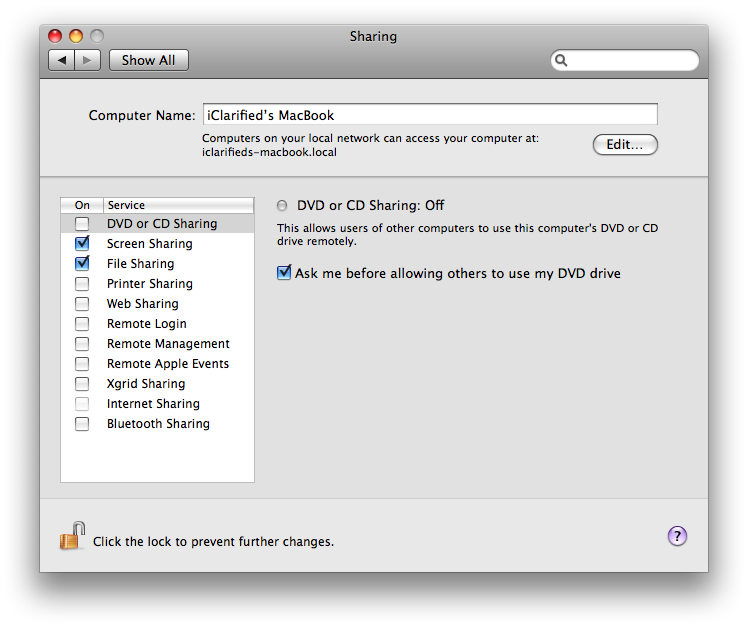
Task: Select Web Sharing in the service list
Action: pos(143,304)
